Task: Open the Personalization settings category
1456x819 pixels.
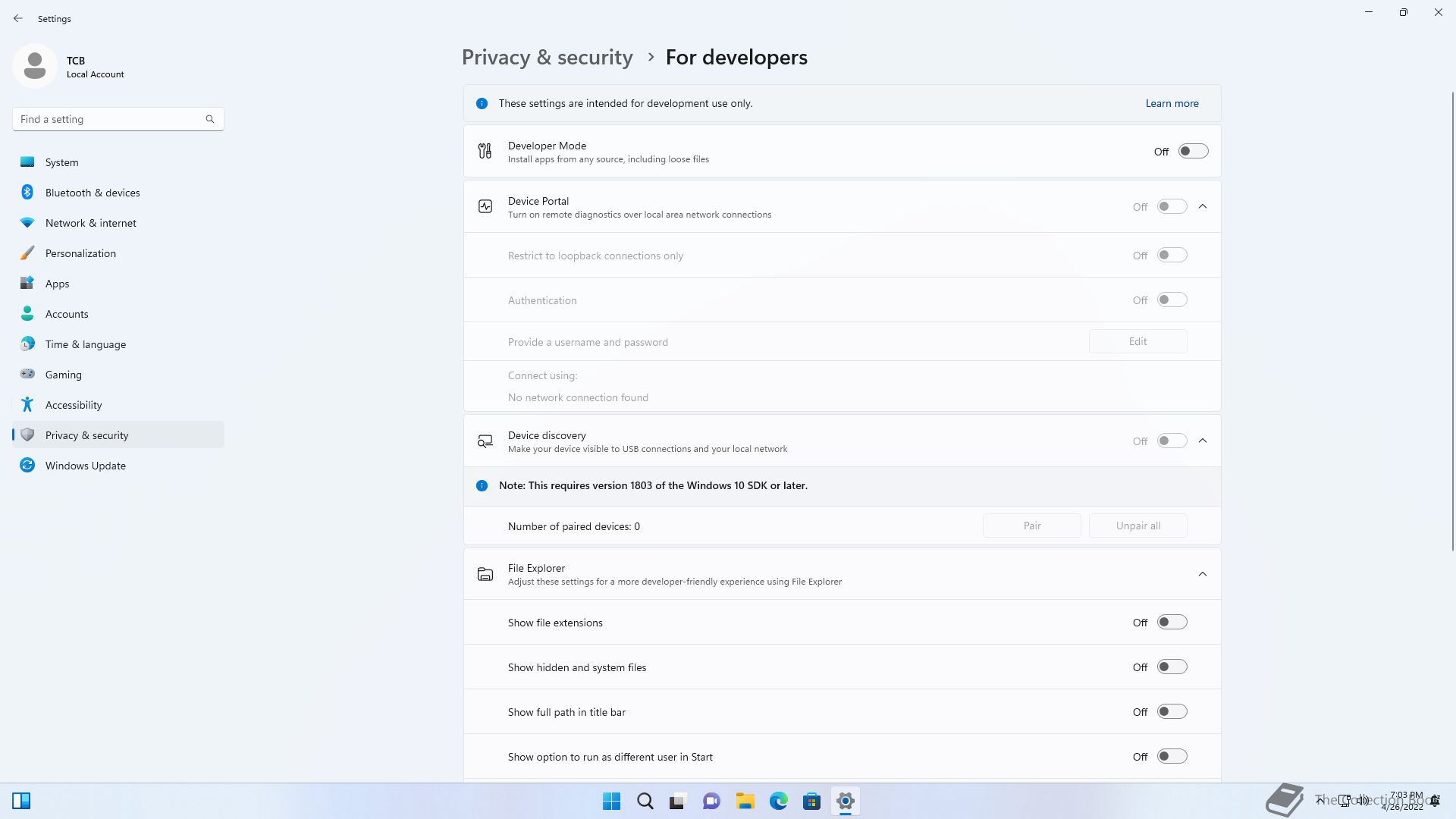Action: tap(80, 253)
